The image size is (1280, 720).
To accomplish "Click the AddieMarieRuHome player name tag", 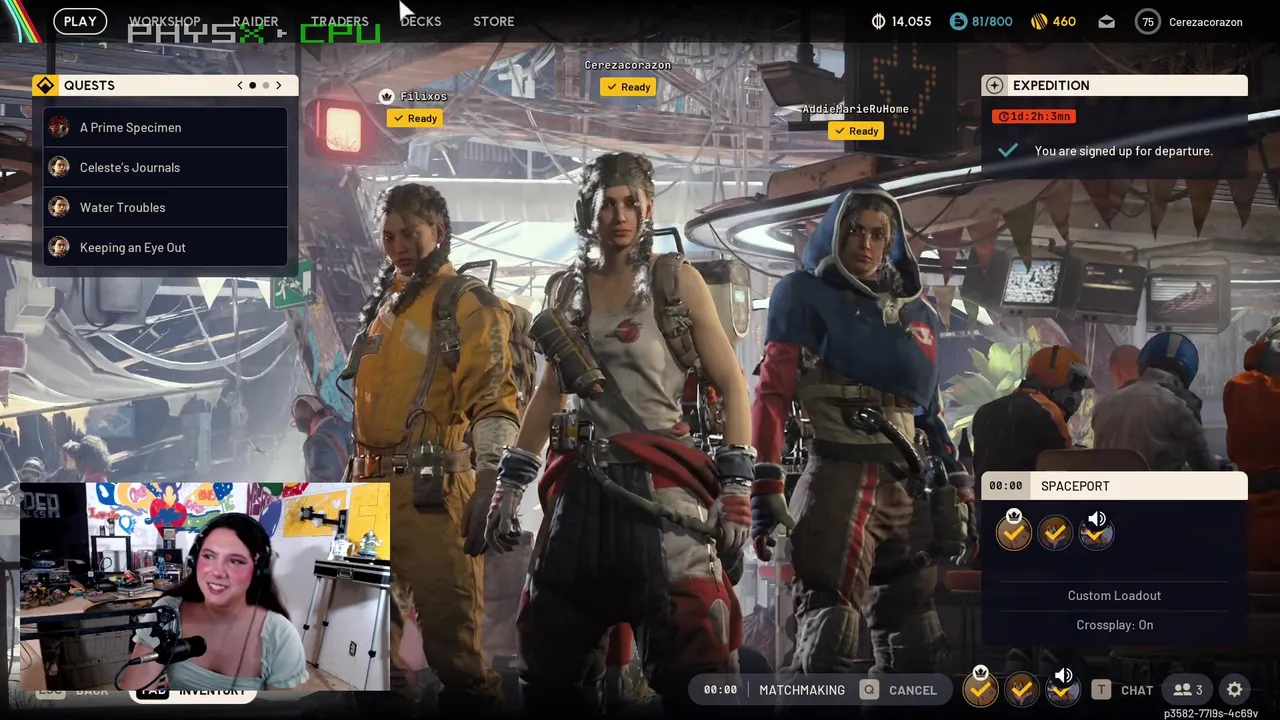I will (855, 109).
